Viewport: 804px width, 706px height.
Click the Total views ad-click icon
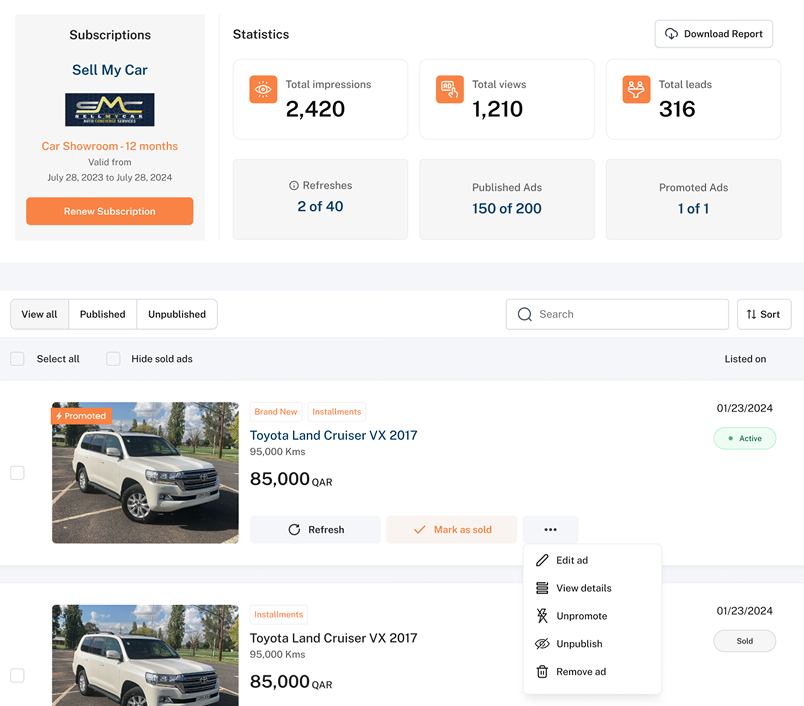click(450, 89)
